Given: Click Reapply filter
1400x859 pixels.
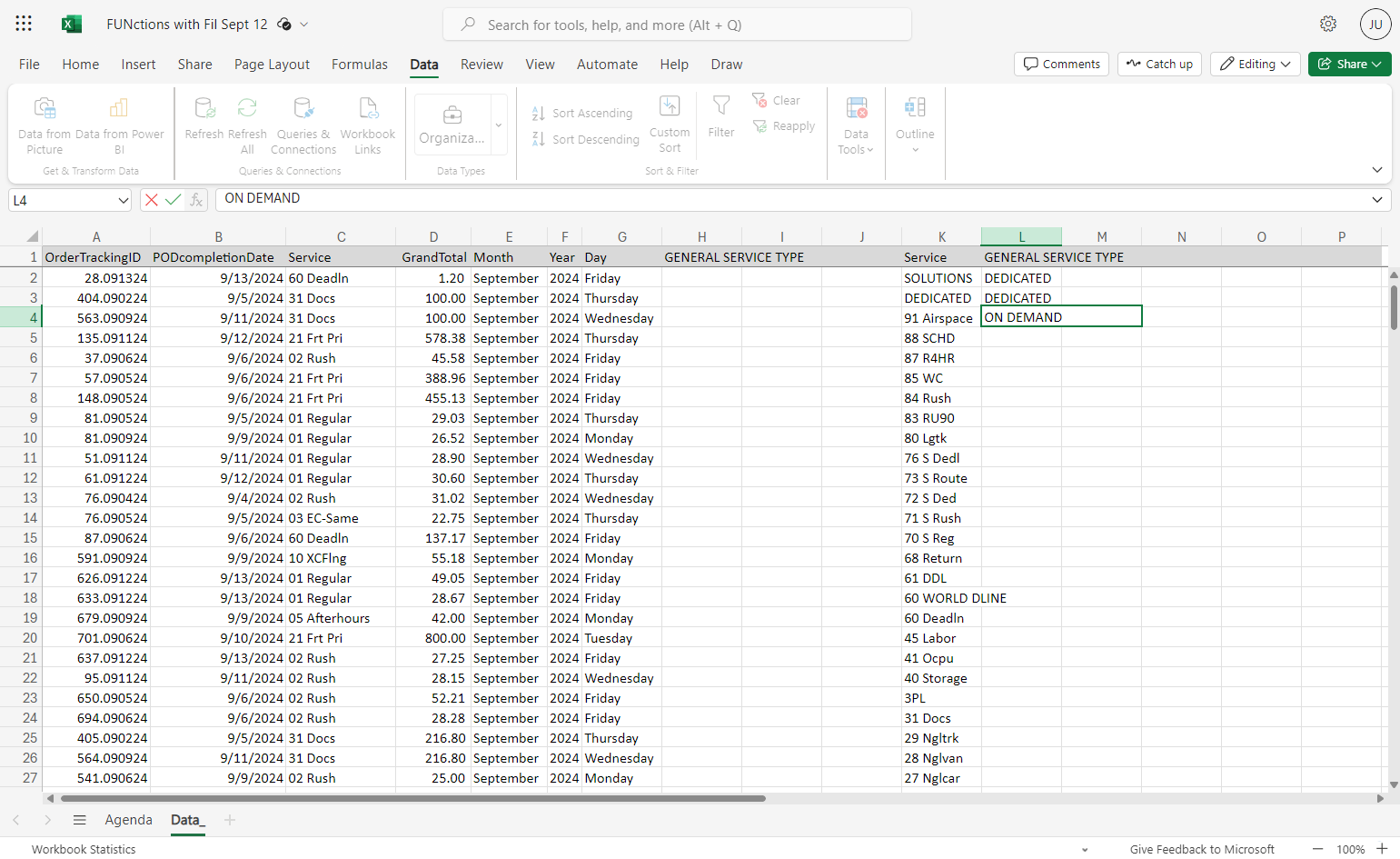Looking at the screenshot, I should 784,126.
